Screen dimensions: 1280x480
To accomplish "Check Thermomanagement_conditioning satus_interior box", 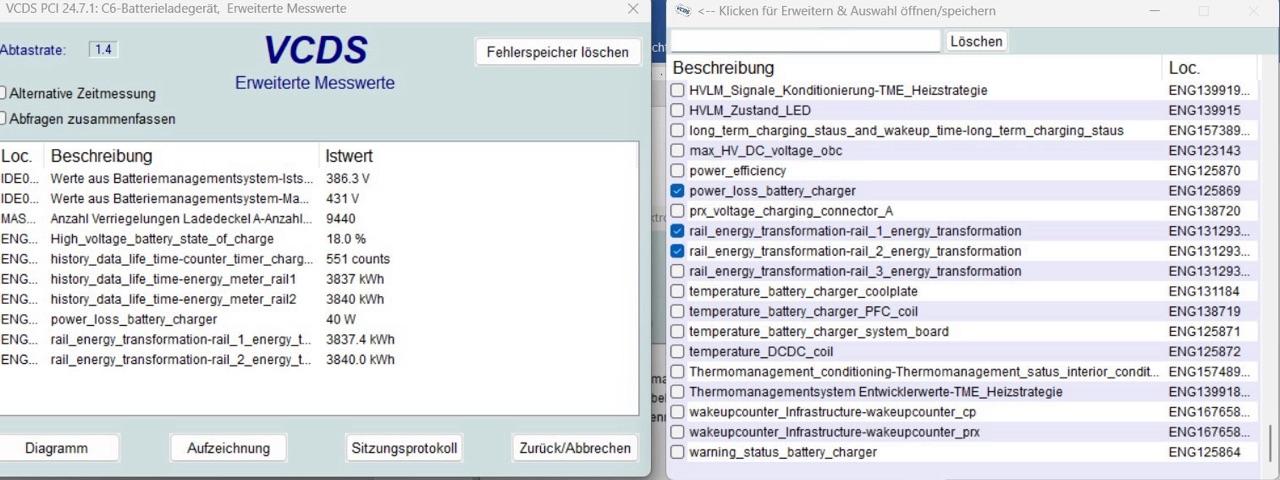I will [x=678, y=371].
